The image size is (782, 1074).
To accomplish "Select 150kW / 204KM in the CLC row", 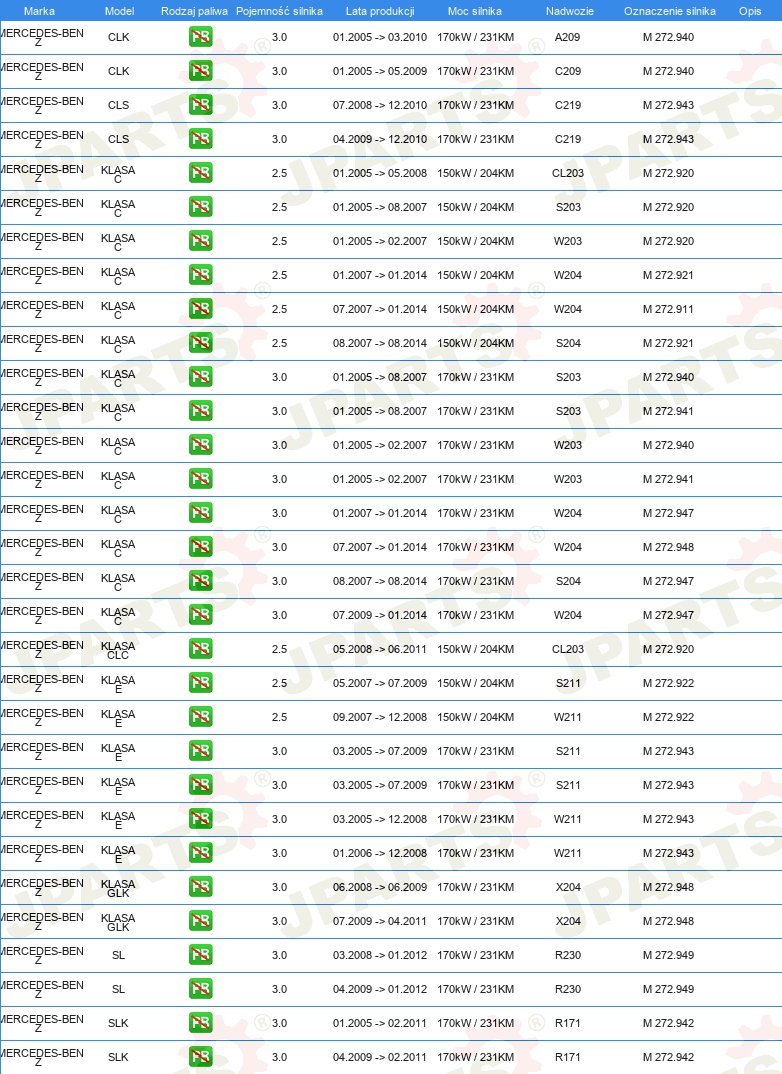I will point(475,649).
